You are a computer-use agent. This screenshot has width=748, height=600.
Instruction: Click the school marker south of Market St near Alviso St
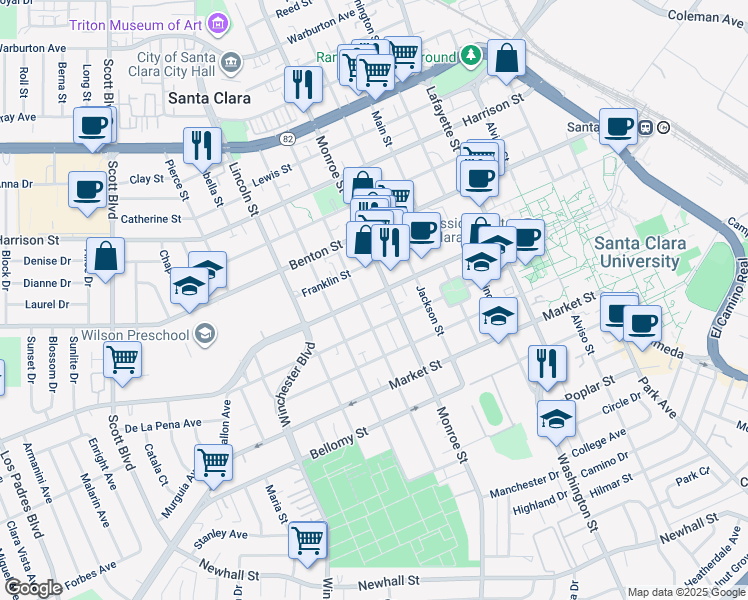[498, 319]
